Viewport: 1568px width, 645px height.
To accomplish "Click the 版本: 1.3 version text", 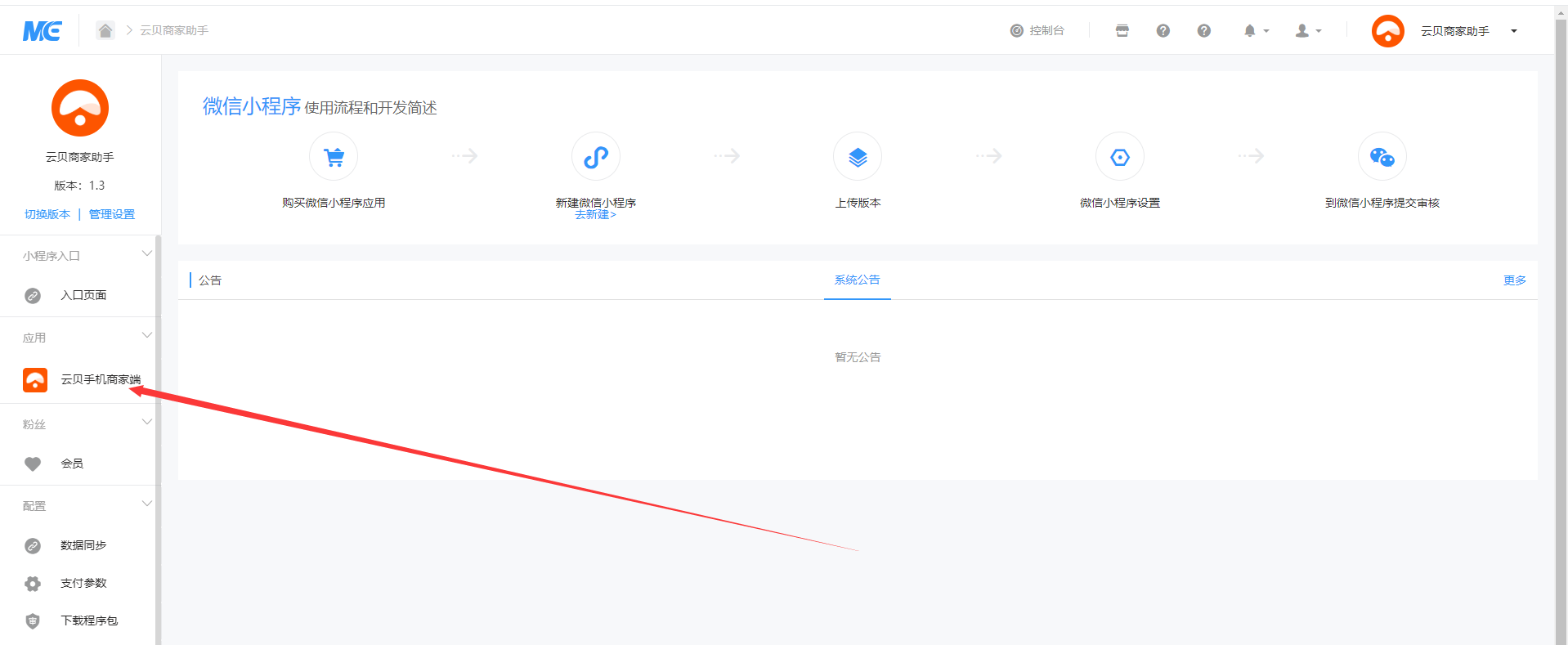I will click(80, 186).
